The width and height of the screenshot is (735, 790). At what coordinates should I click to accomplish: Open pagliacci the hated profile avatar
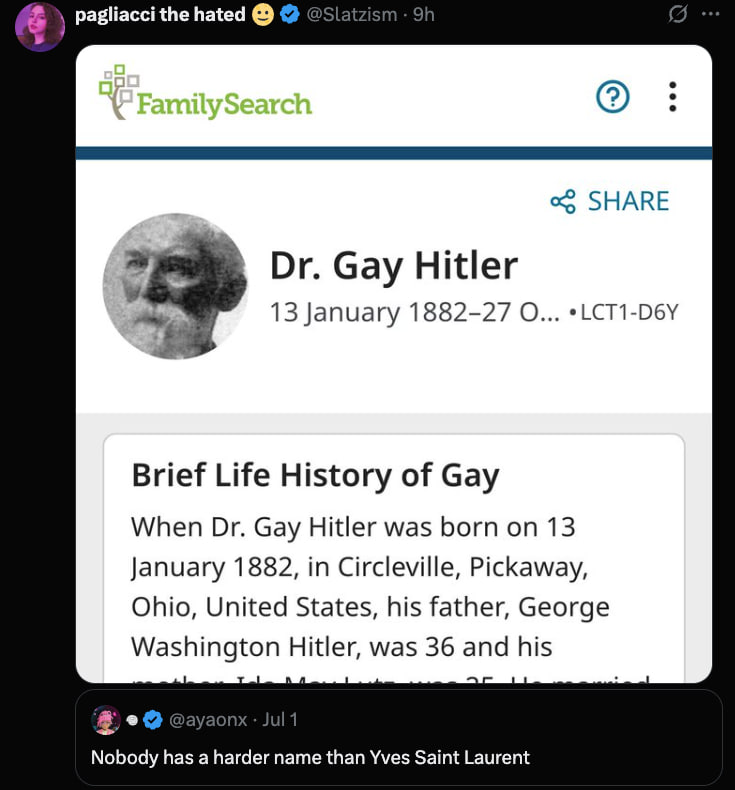[x=40, y=27]
